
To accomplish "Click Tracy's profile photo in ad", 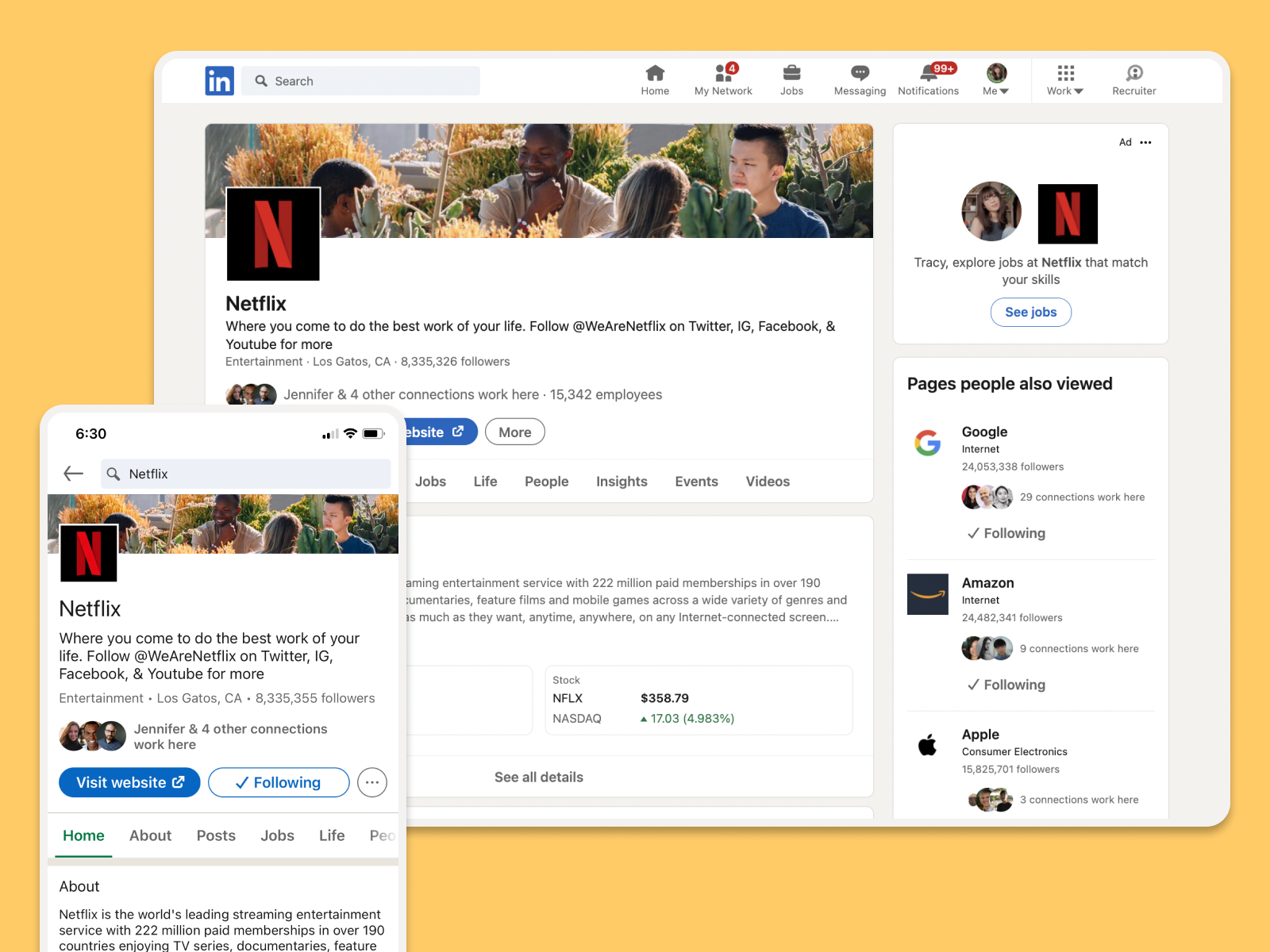I will (991, 212).
